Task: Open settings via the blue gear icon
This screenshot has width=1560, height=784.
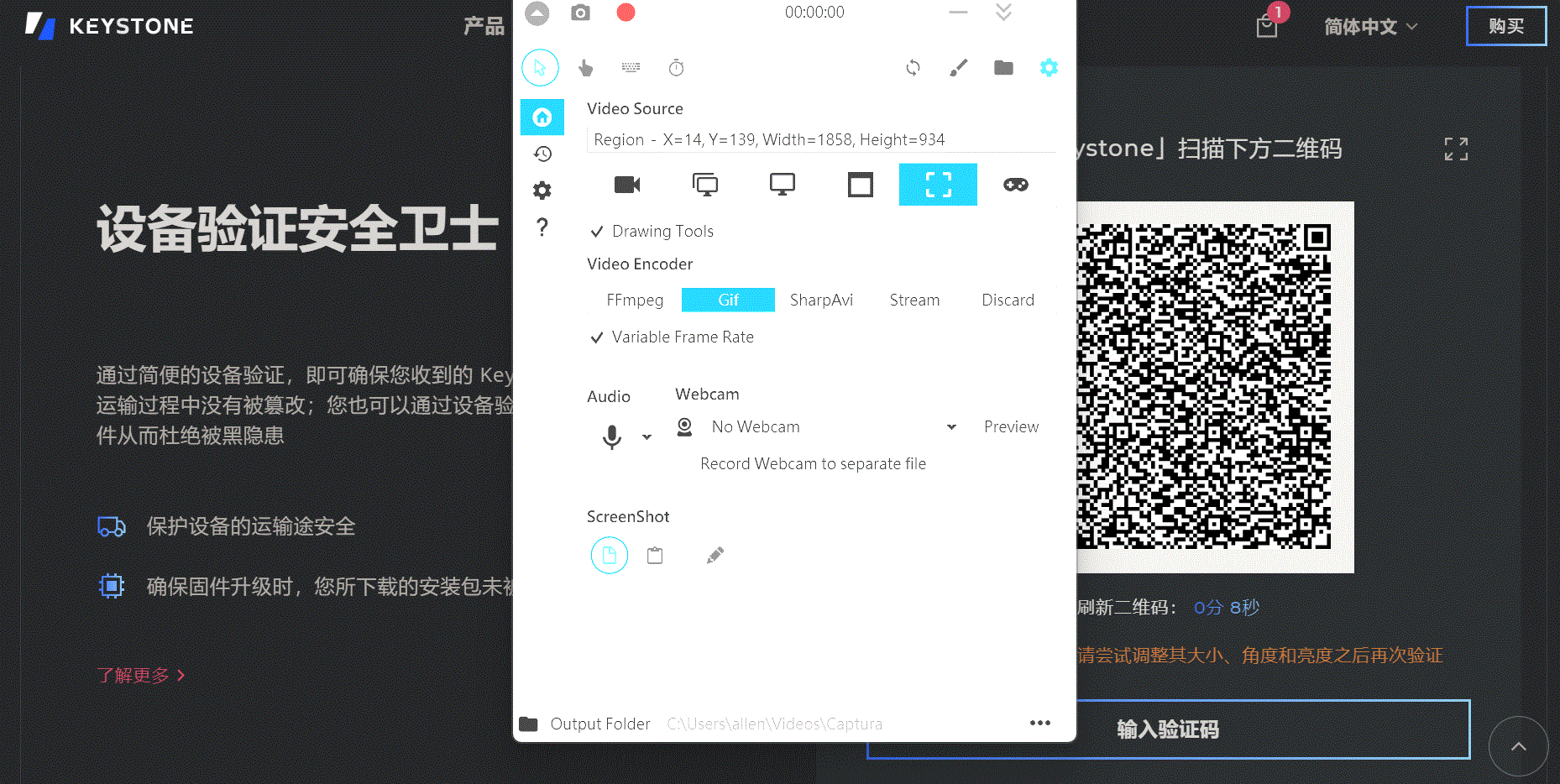Action: [1049, 68]
